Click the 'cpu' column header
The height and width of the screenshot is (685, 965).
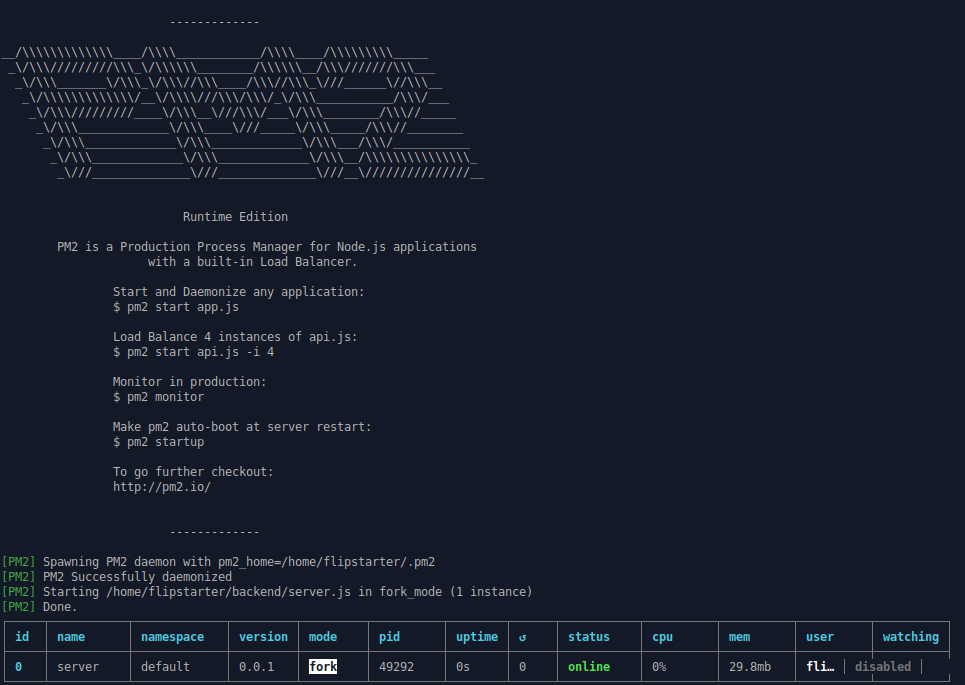point(663,637)
